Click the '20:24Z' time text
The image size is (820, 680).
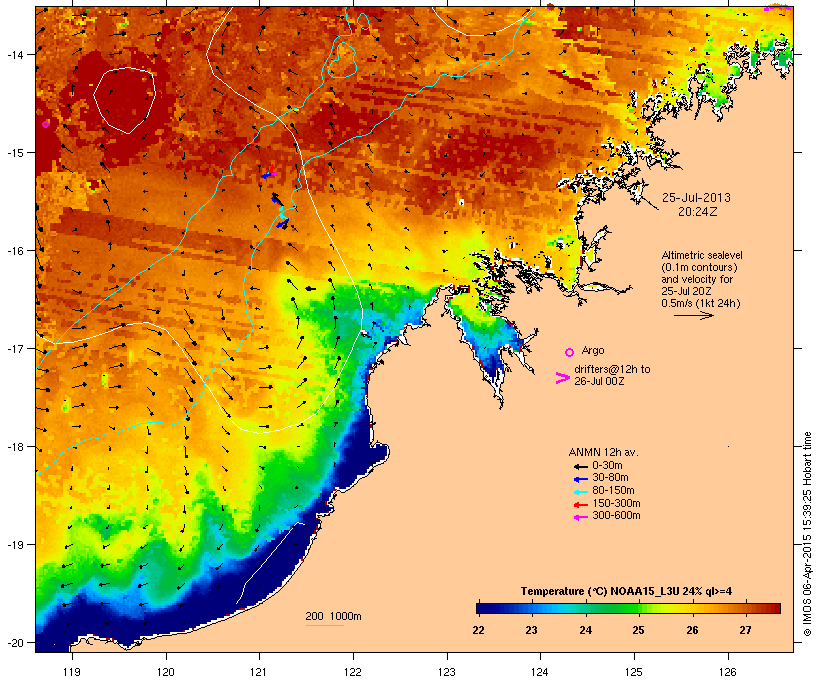click(698, 212)
